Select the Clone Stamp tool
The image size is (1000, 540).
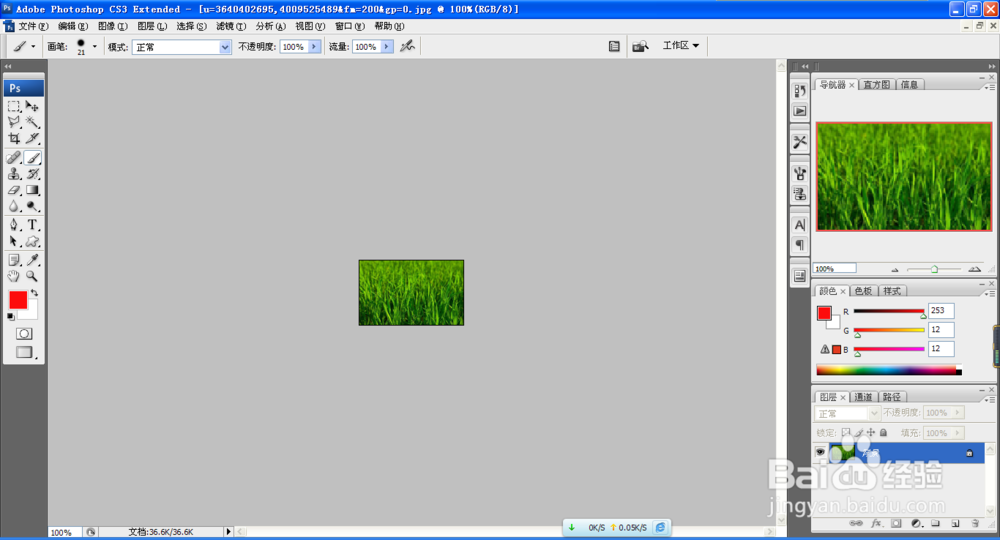click(x=14, y=173)
